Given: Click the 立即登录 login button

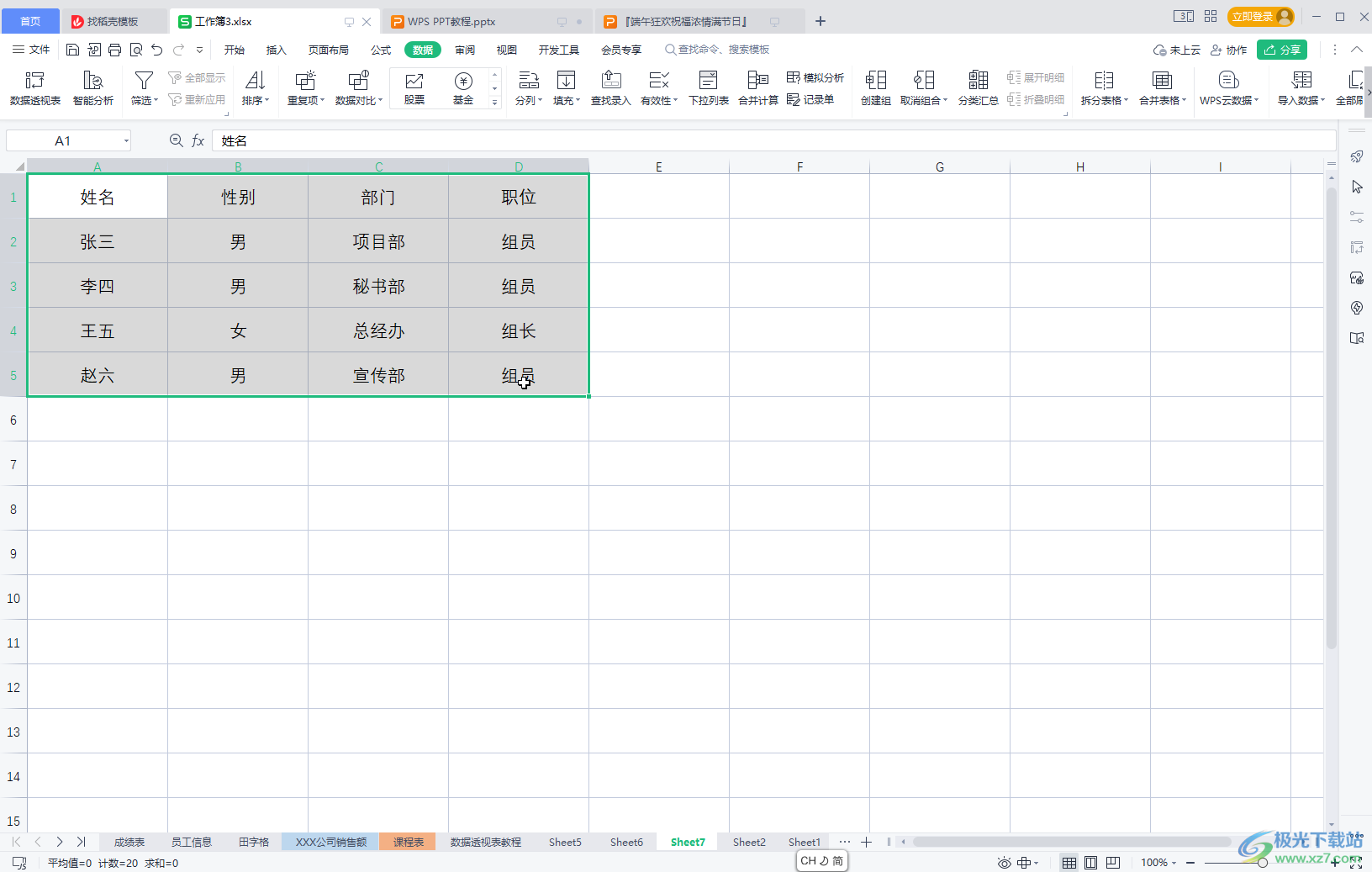Looking at the screenshot, I should (x=1260, y=16).
